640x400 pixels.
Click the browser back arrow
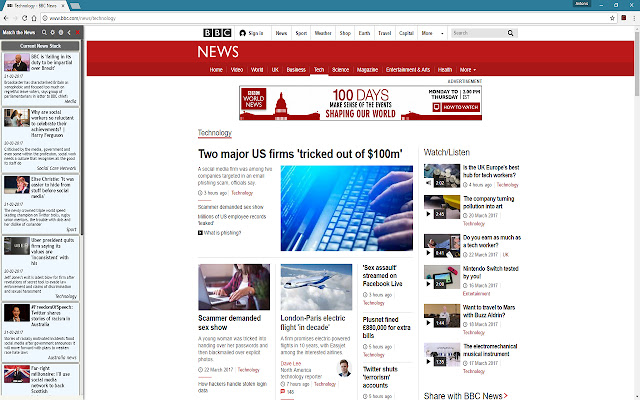pyautogui.click(x=6, y=18)
